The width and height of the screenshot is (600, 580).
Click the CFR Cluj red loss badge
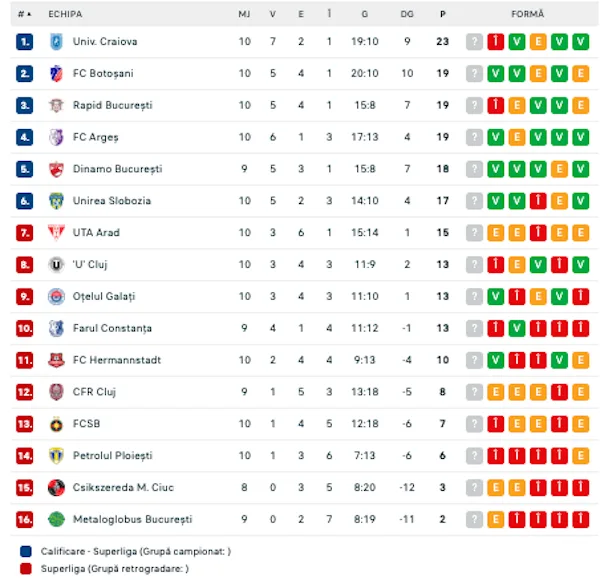coord(559,392)
